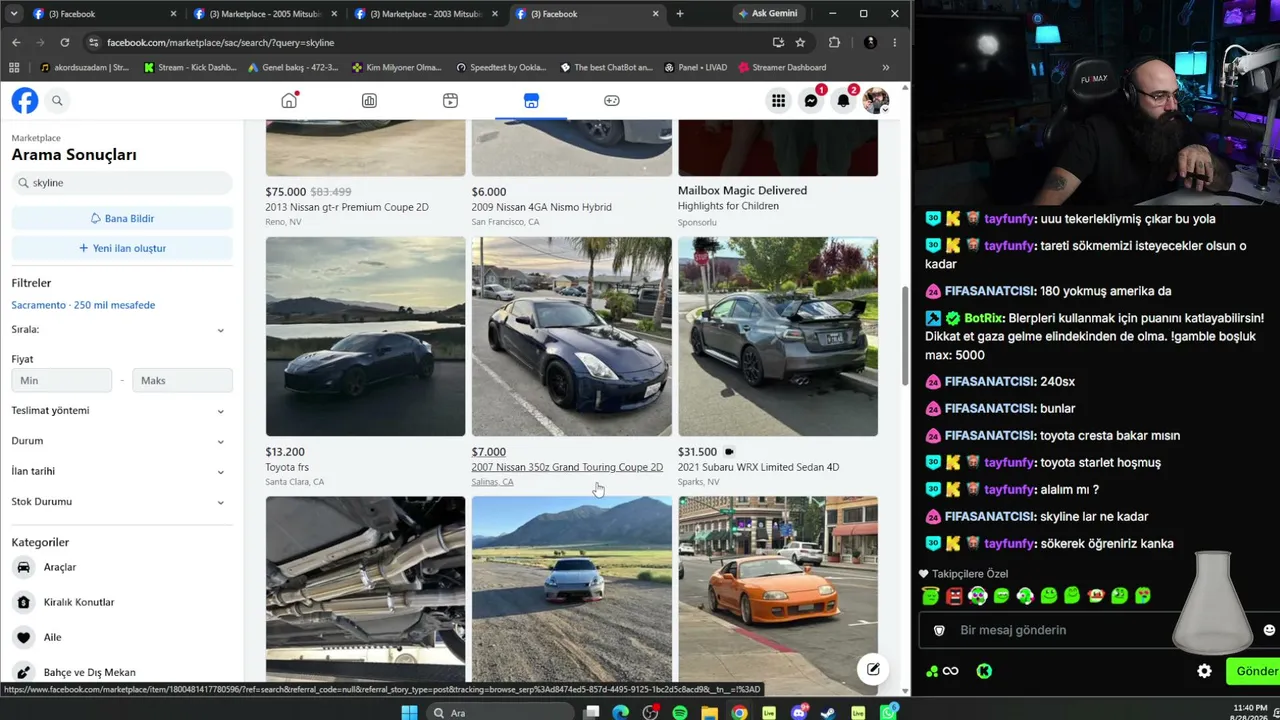Click the compose new message pencil icon

pyautogui.click(x=873, y=669)
